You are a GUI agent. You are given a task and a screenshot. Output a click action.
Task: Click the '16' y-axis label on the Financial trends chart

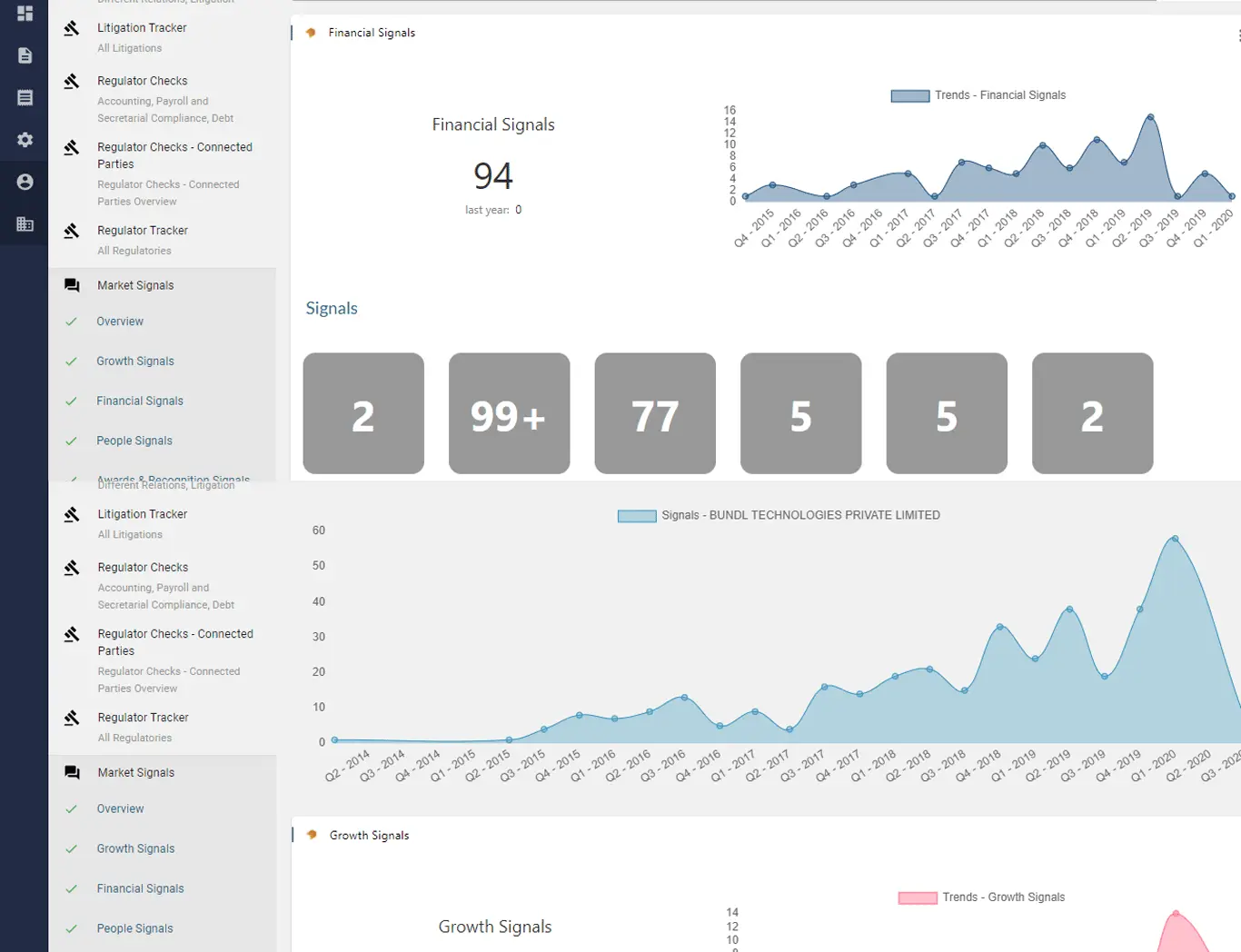click(730, 110)
